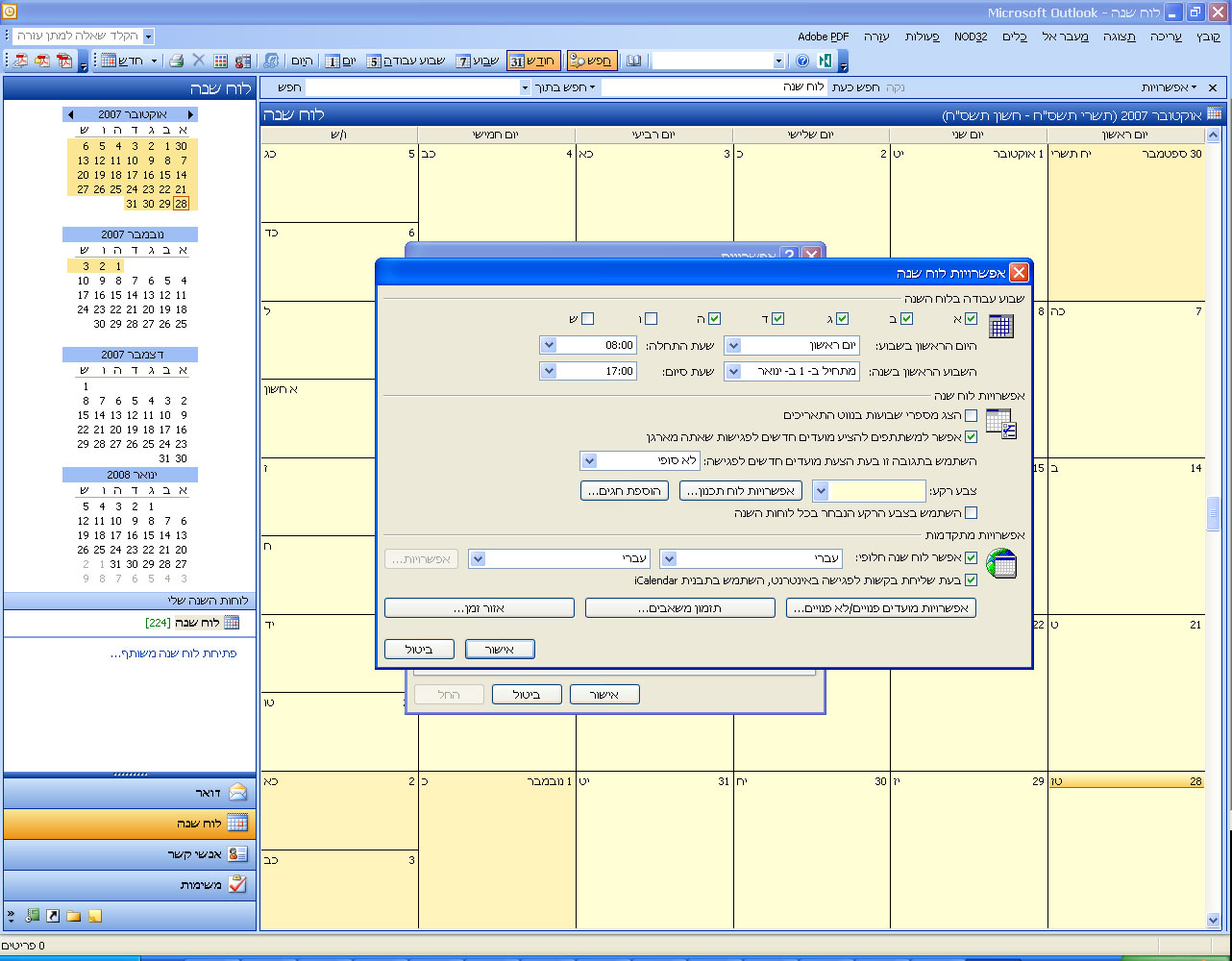Viewport: 1232px width, 961px height.
Task: Toggle the alternate calendar (לוח שנה חלופי) checkbox
Action: [x=971, y=558]
